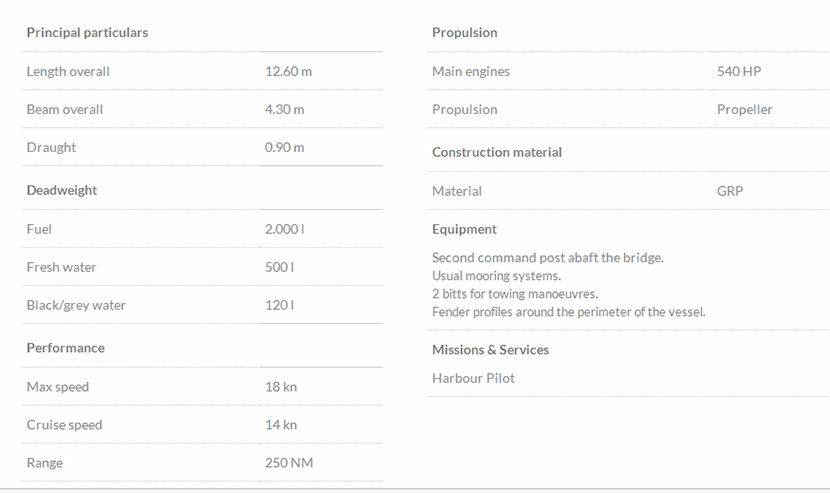Click the Cruise speed label

[x=64, y=425]
